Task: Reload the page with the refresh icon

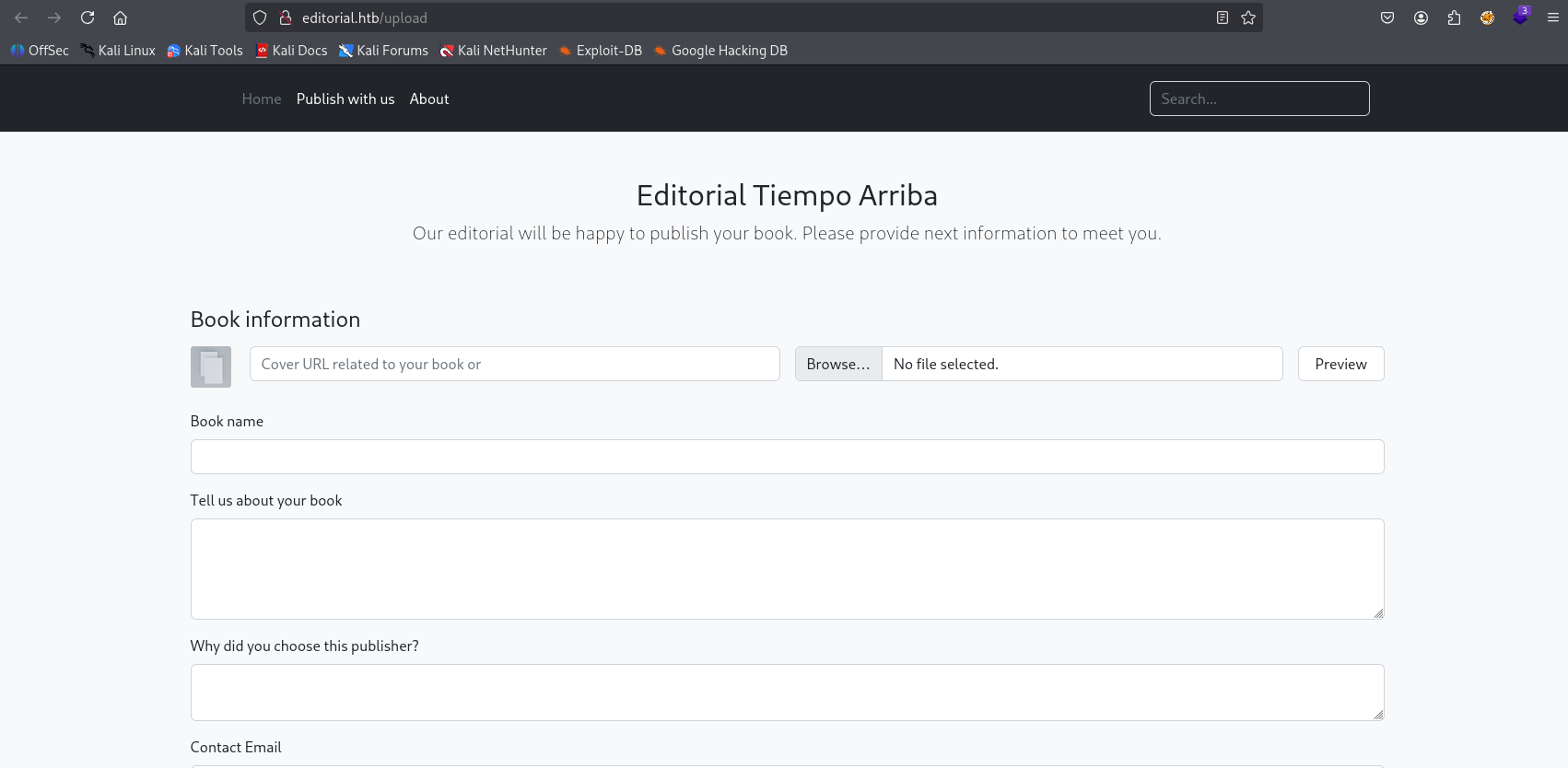Action: [x=88, y=17]
